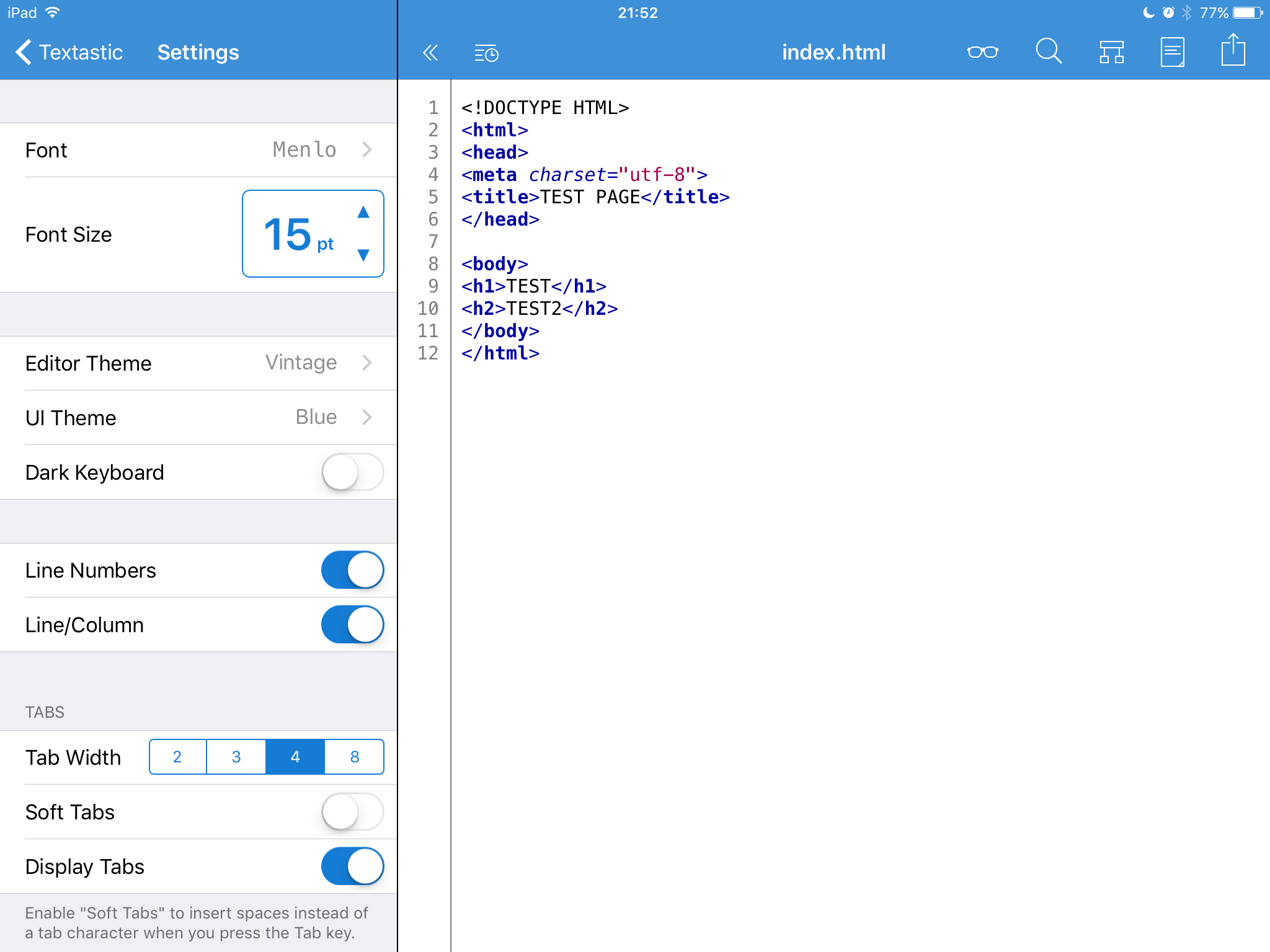
Task: Set Tab Width to 2
Action: [177, 757]
